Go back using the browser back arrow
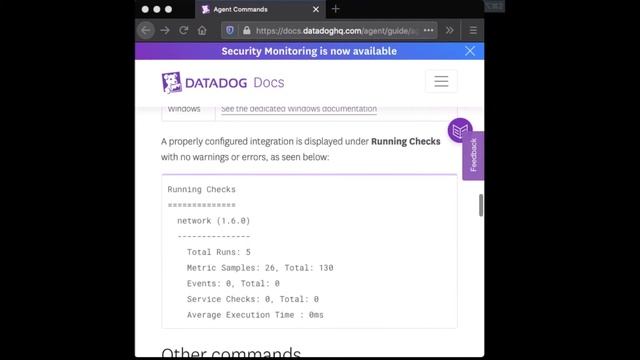640x360 pixels. click(x=146, y=31)
